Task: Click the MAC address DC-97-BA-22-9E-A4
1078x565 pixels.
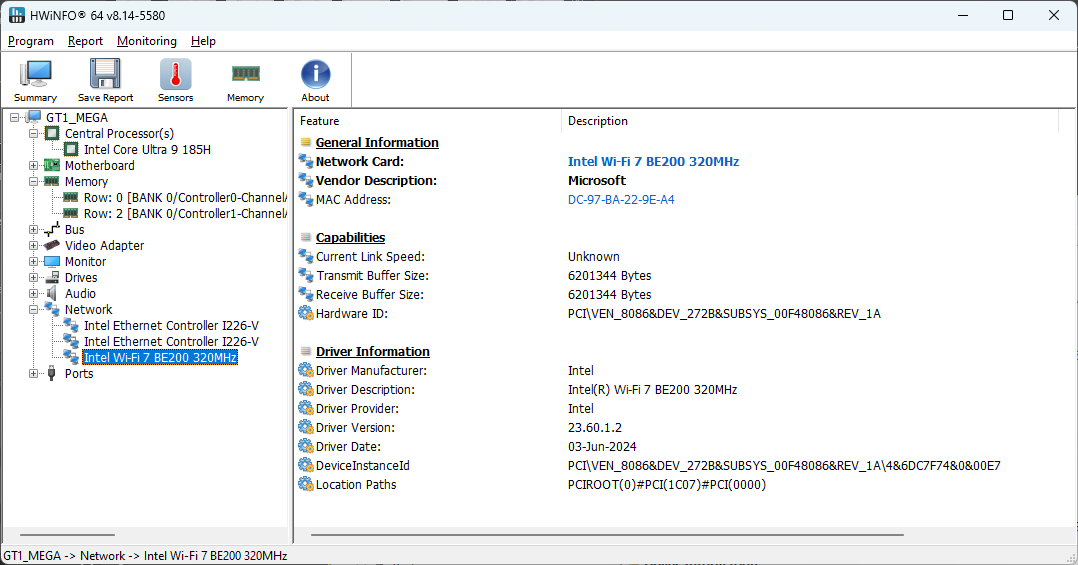Action: pos(621,199)
